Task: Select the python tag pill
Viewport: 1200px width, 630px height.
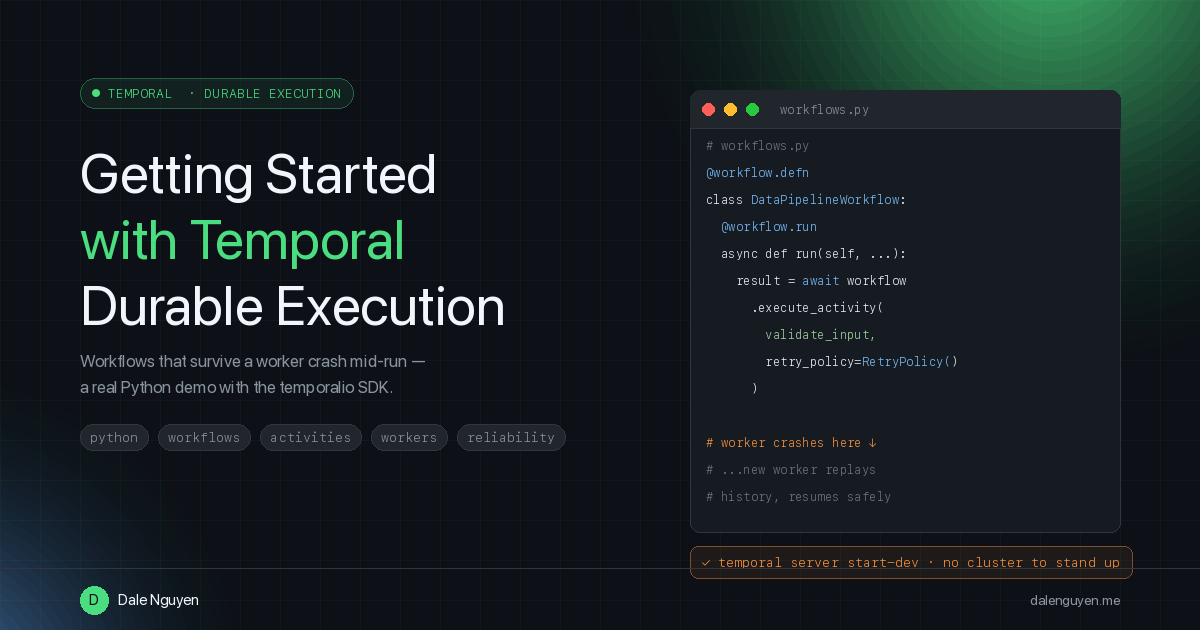Action: (x=115, y=438)
